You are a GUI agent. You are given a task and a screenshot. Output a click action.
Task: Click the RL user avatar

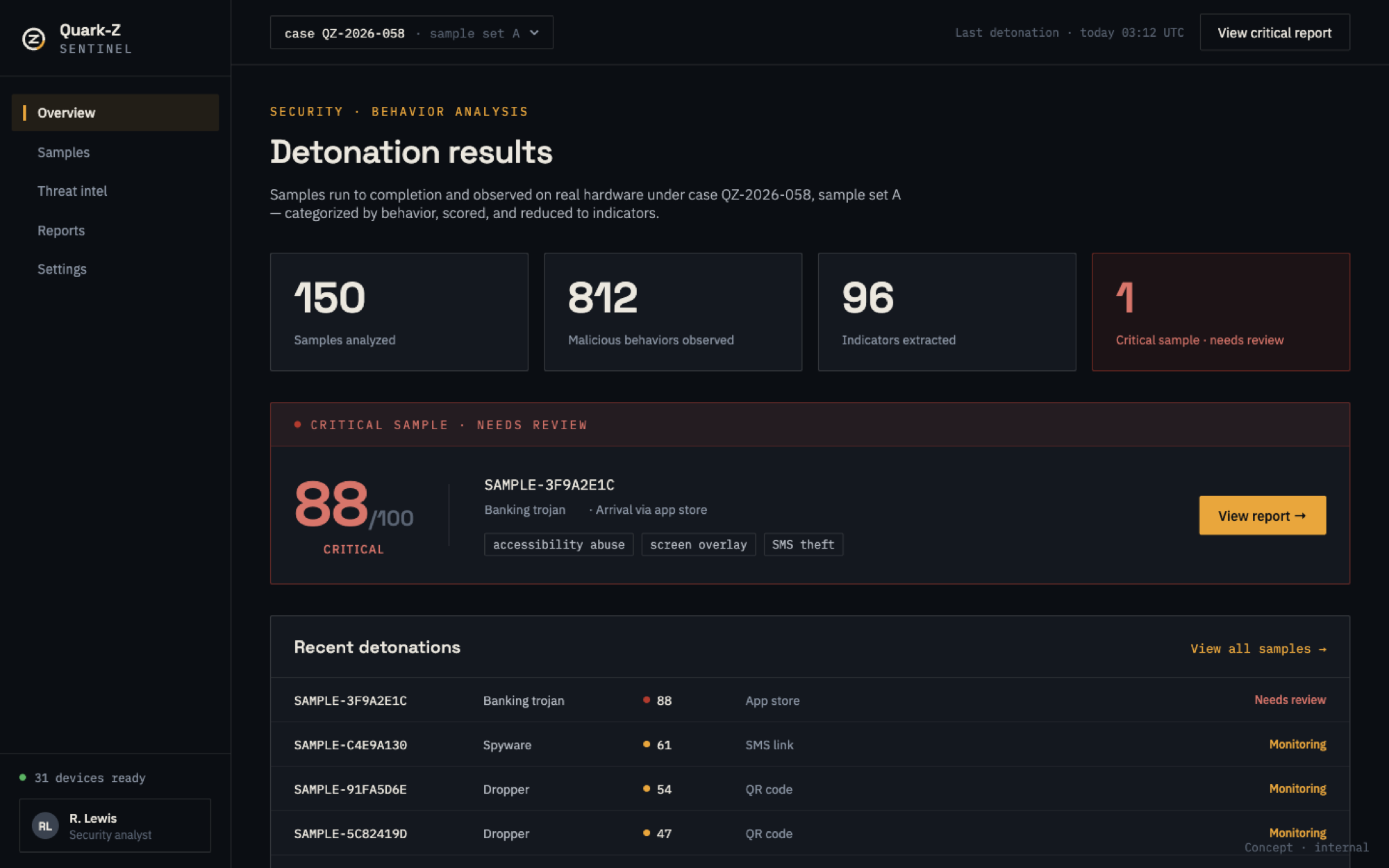(x=45, y=826)
